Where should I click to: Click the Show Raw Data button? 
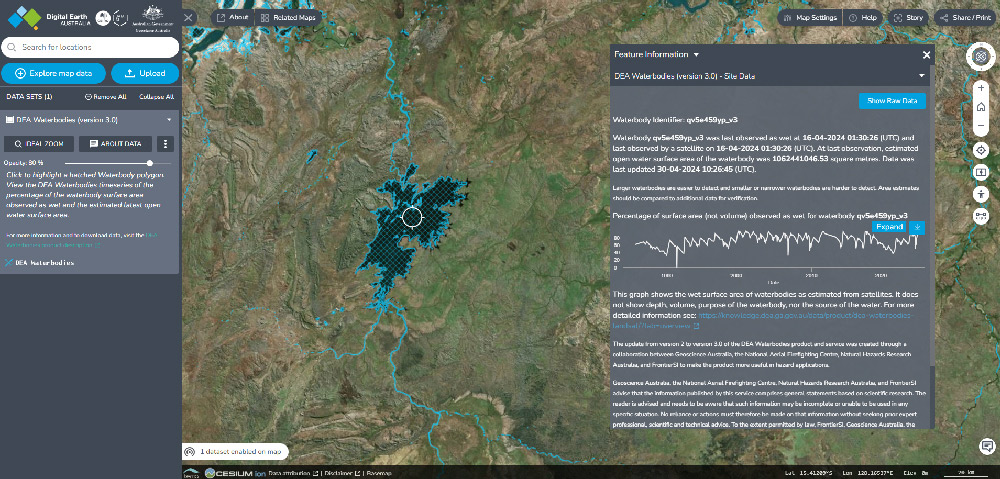[892, 101]
